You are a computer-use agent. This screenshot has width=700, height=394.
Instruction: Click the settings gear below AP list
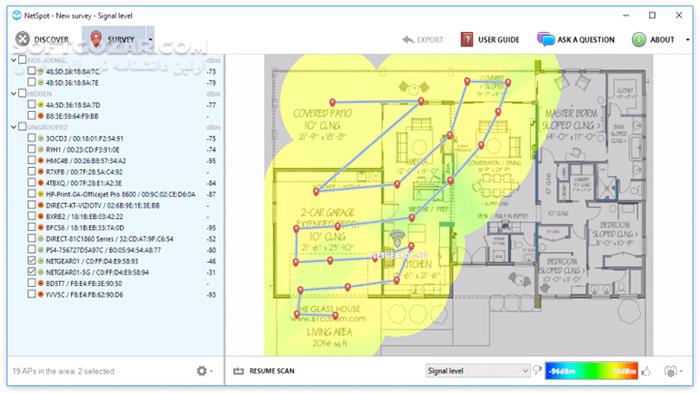pyautogui.click(x=202, y=371)
